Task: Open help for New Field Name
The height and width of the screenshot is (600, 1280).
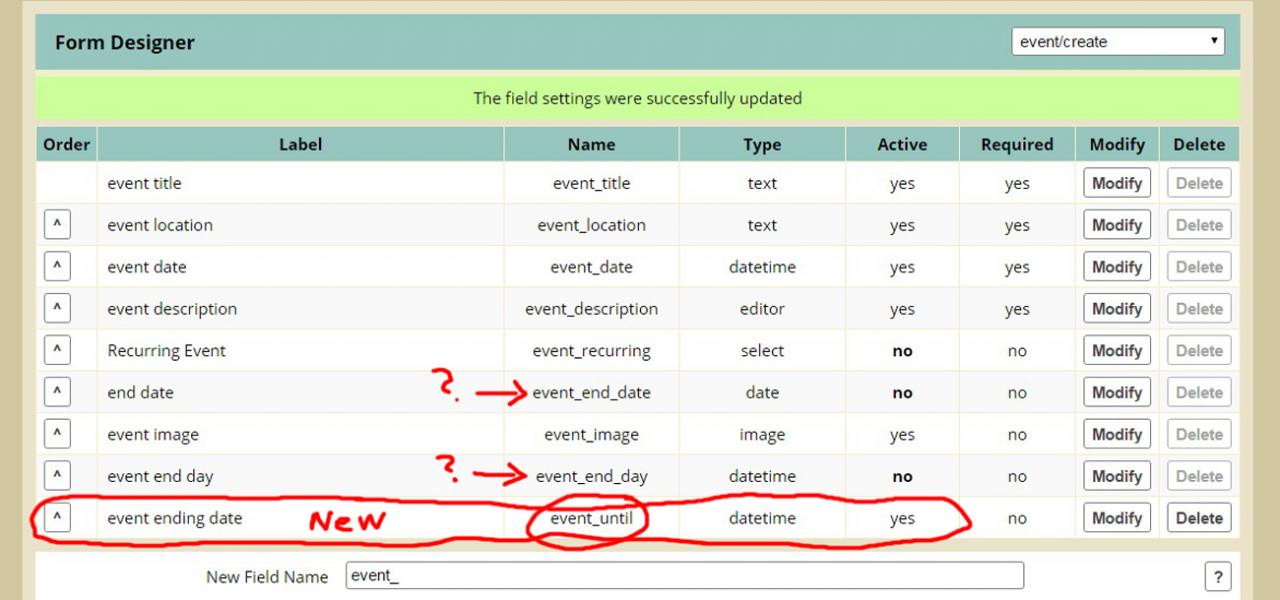Action: [x=1217, y=577]
